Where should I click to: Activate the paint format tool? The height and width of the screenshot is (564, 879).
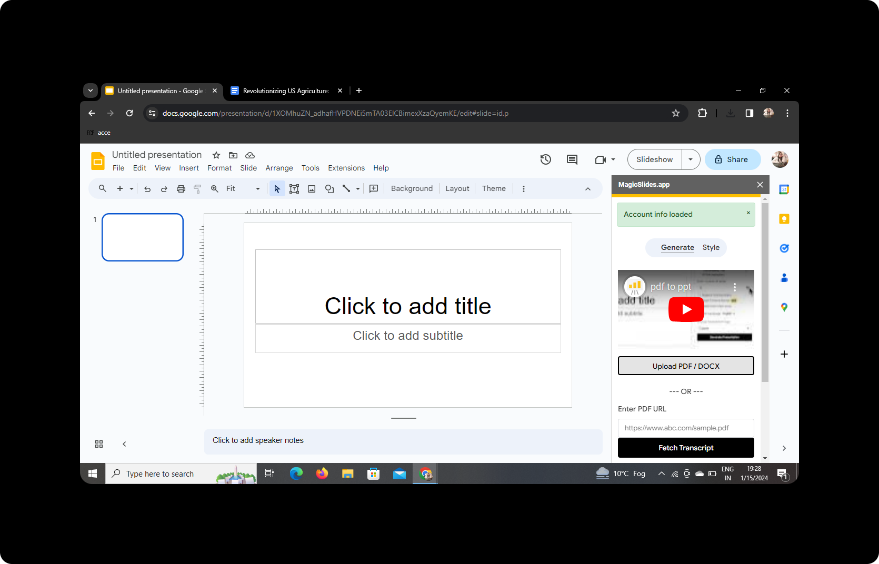(x=197, y=189)
